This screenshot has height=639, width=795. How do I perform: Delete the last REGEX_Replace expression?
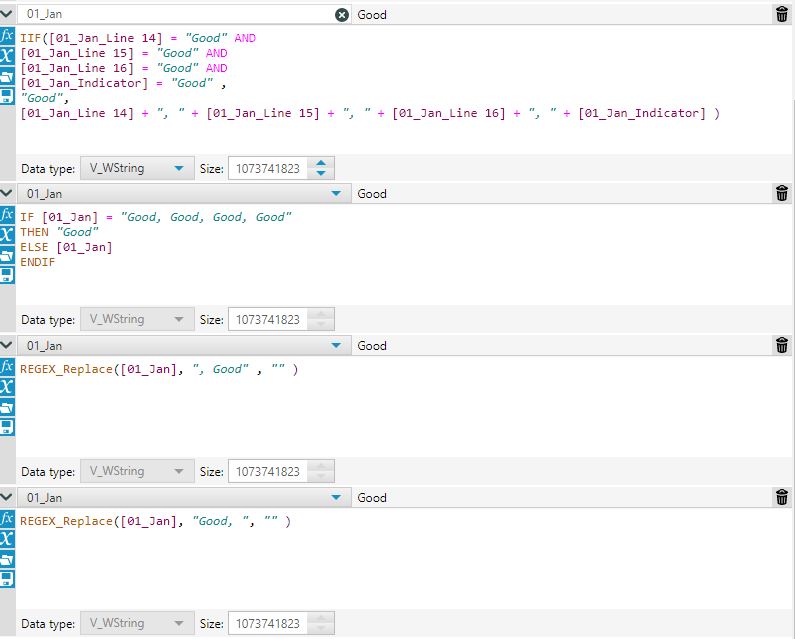(781, 497)
